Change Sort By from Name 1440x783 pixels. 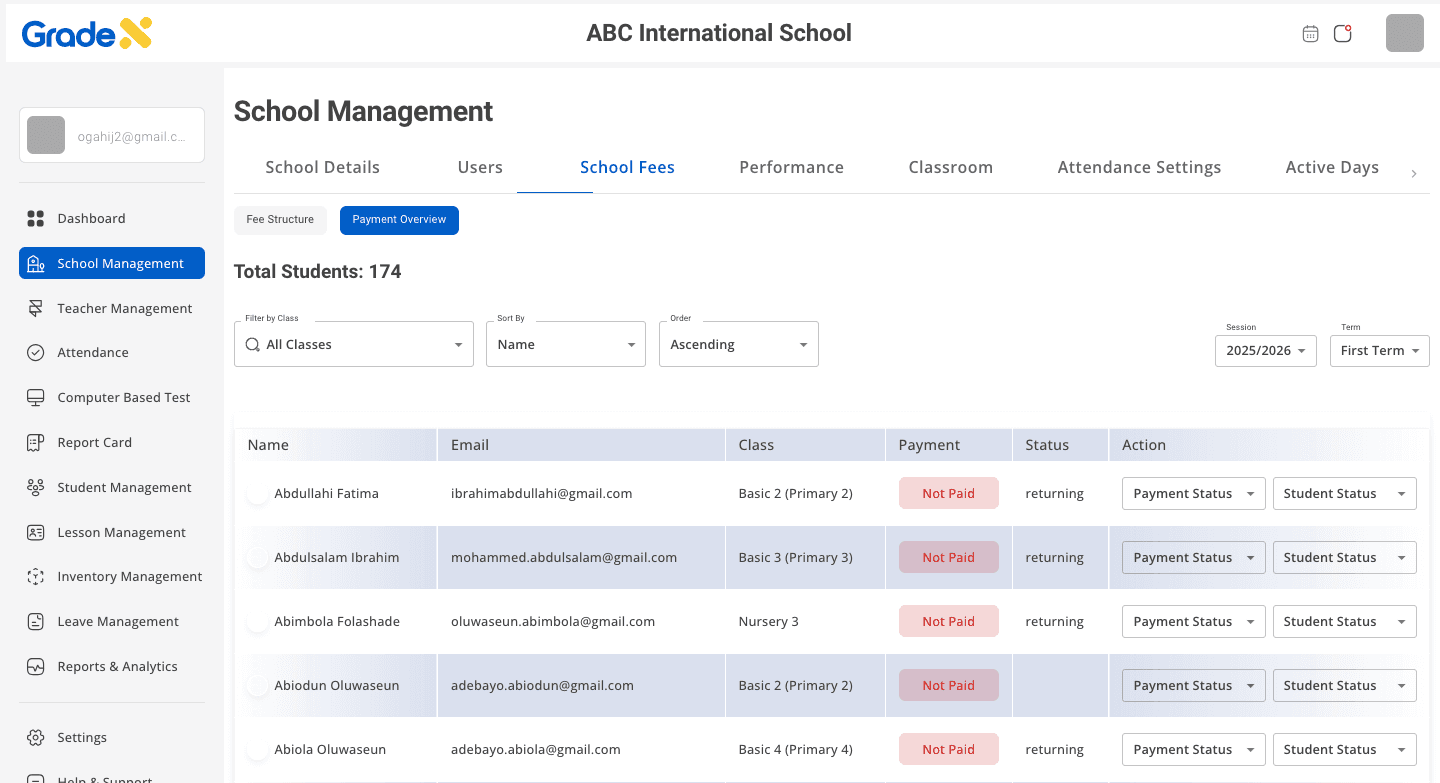(x=565, y=344)
